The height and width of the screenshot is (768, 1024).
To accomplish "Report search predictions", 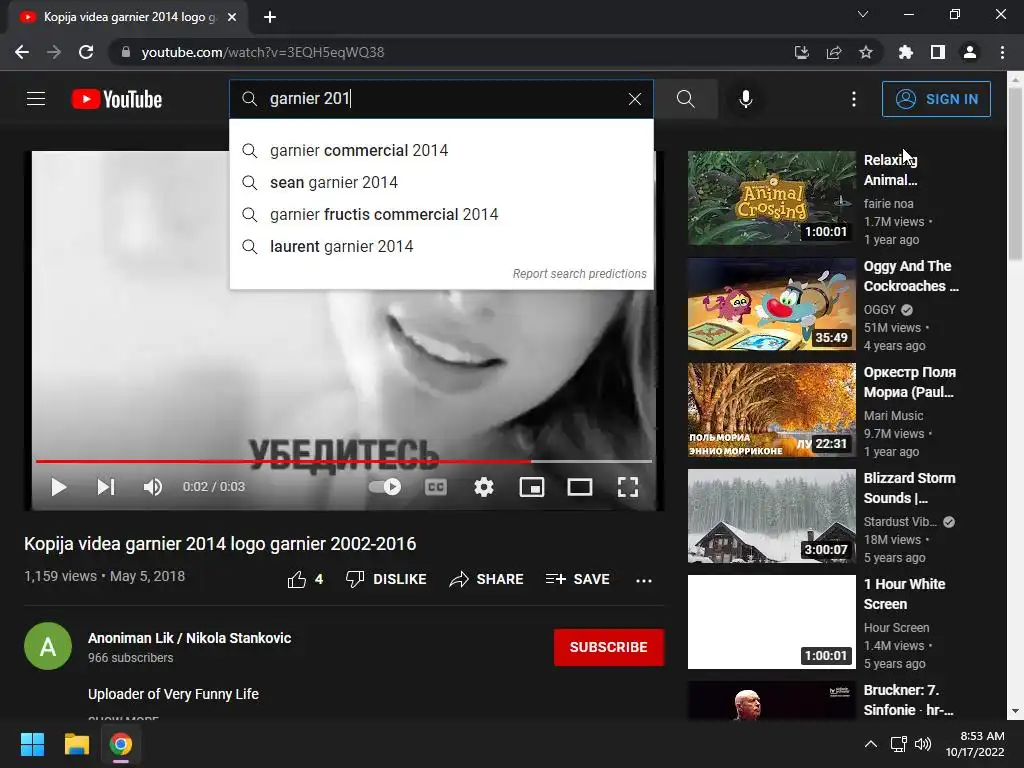I will tap(579, 274).
